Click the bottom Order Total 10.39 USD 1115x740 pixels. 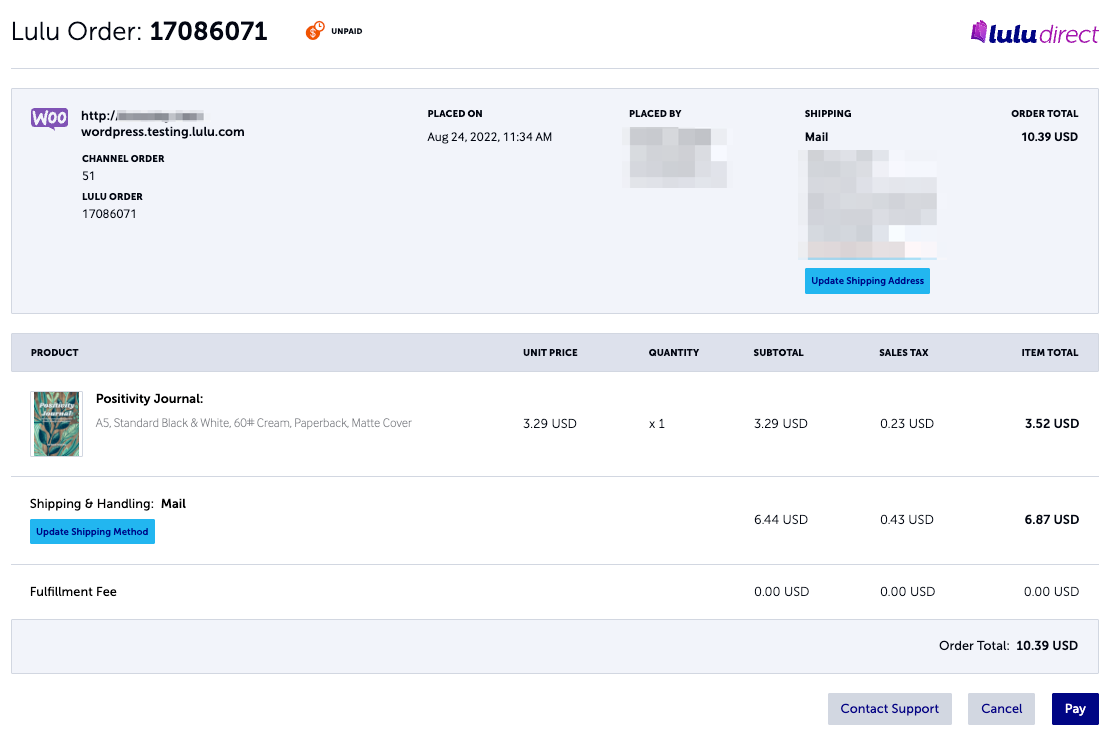[1008, 645]
